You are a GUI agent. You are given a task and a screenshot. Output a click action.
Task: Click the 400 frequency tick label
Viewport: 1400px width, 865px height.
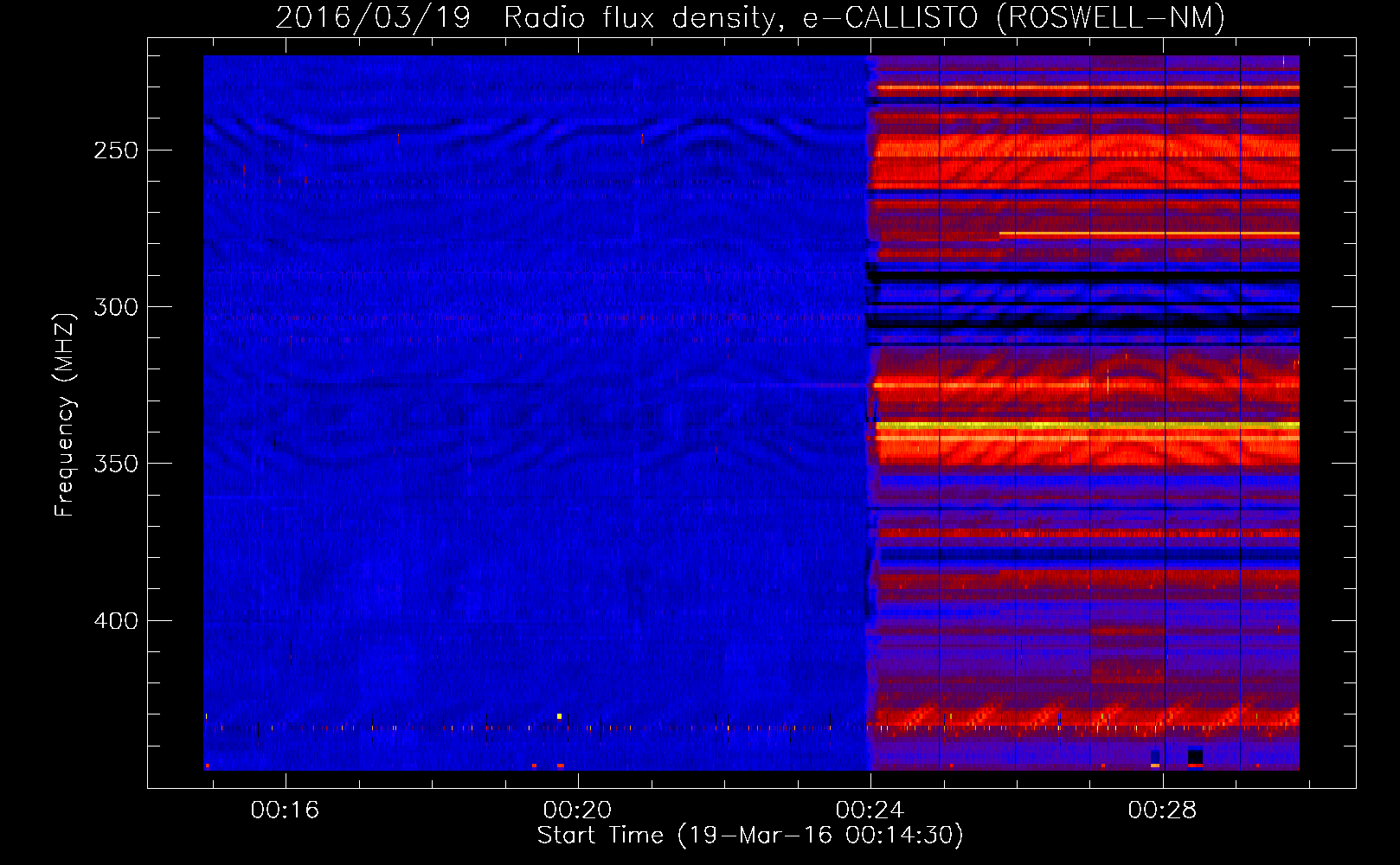point(116,621)
